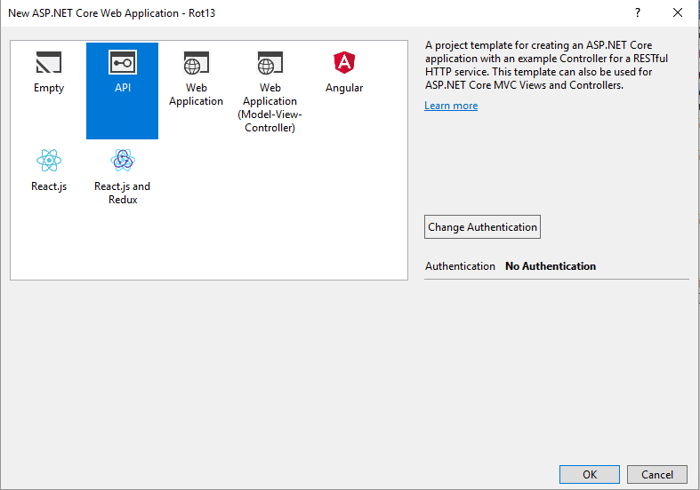Select the API project template
The height and width of the screenshot is (490, 700).
(122, 91)
